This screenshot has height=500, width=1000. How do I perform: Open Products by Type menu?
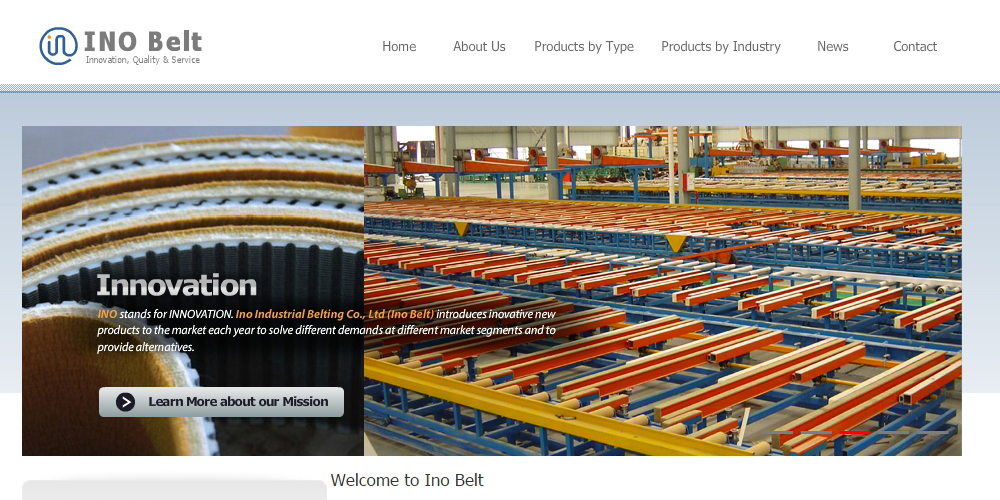[584, 47]
